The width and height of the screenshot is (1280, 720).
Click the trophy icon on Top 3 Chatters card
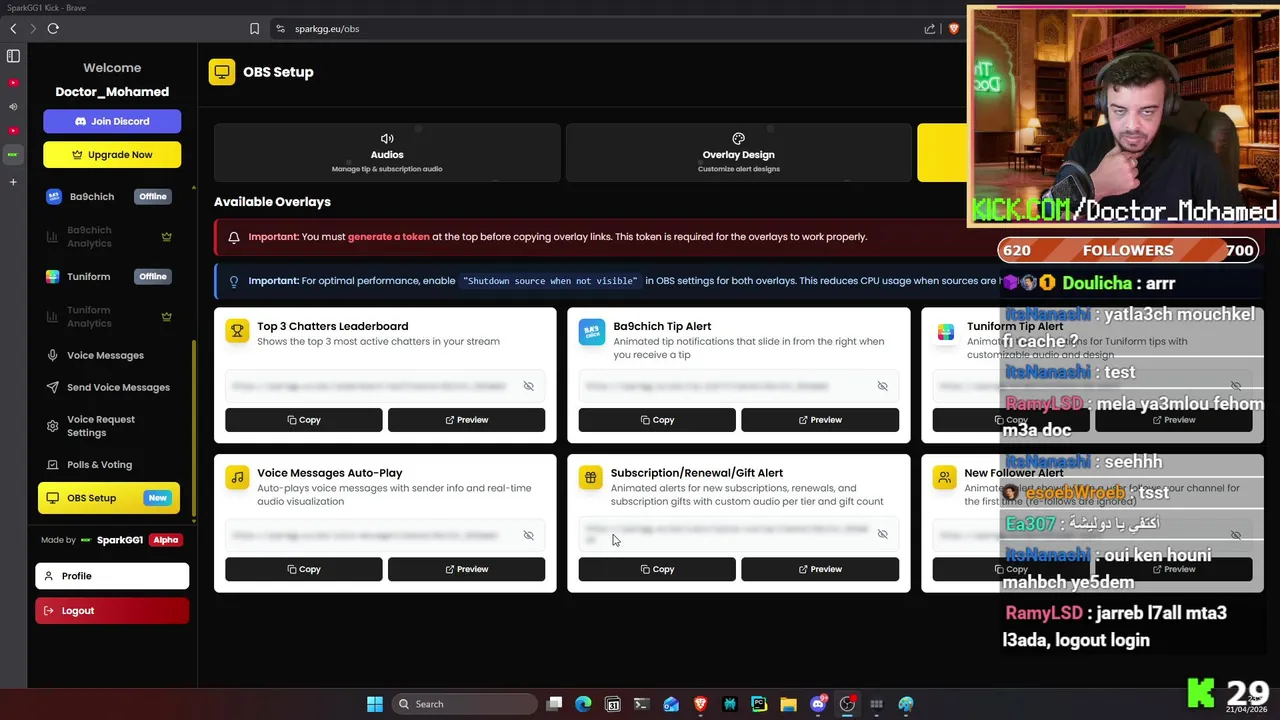tap(237, 331)
